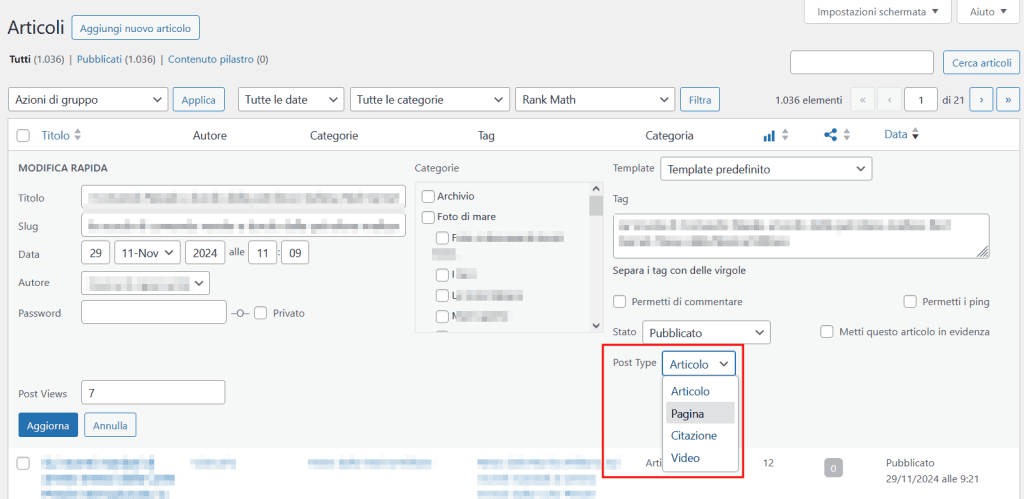This screenshot has height=499, width=1024.
Task: Open the Rank Math filter dropdown
Action: [595, 100]
